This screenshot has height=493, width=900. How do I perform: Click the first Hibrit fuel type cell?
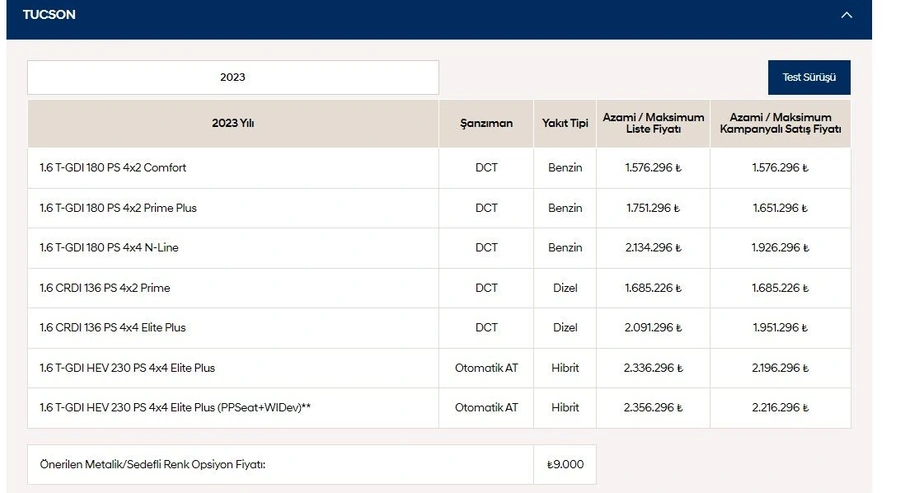click(x=565, y=368)
